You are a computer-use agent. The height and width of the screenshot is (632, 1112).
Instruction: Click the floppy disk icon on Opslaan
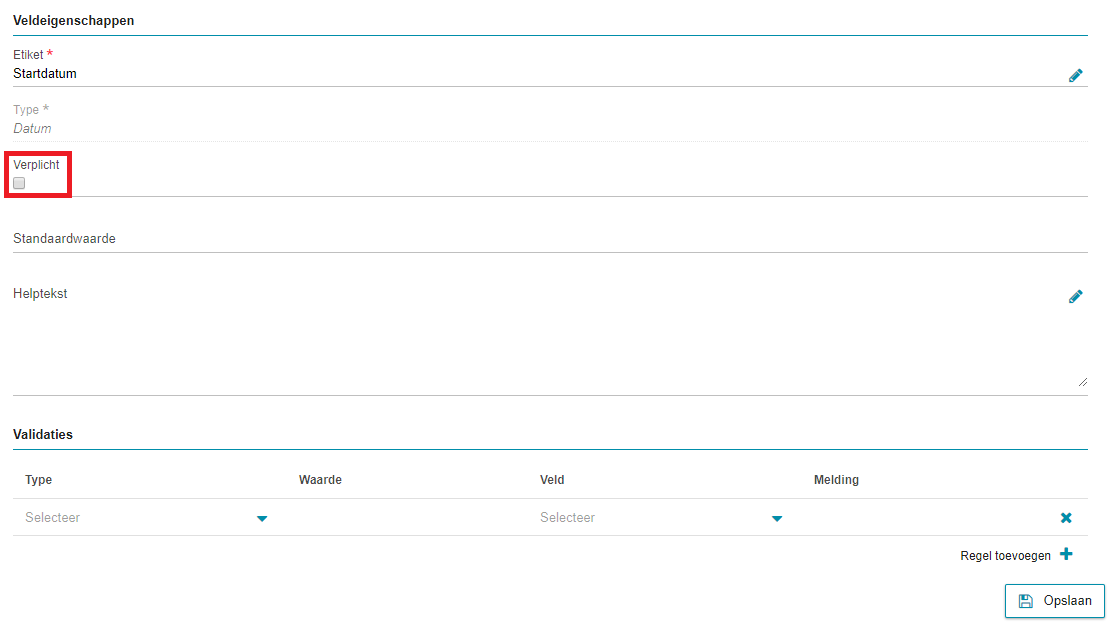1025,601
